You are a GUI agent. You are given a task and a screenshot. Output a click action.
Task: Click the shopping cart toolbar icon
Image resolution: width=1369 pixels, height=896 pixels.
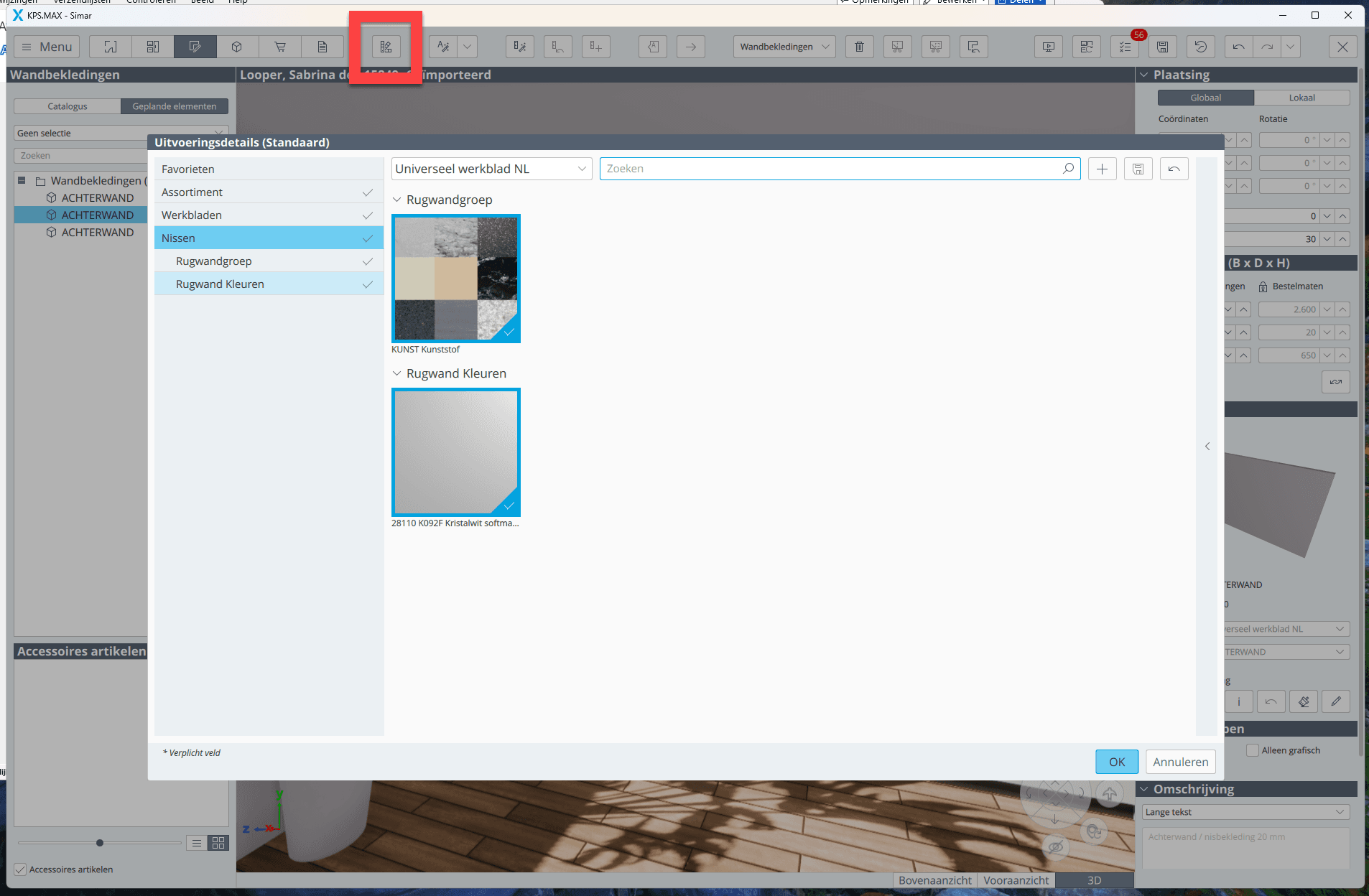280,47
